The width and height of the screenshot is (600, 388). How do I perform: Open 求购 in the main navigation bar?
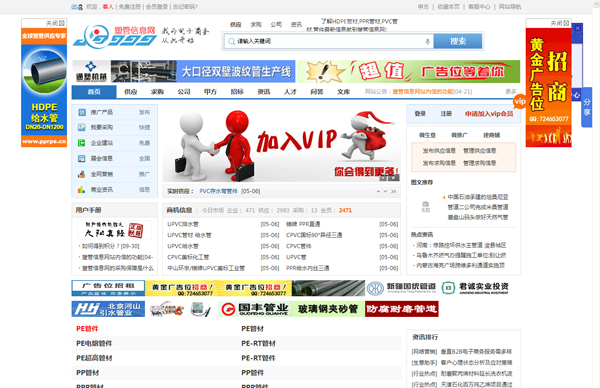pyautogui.click(x=157, y=92)
